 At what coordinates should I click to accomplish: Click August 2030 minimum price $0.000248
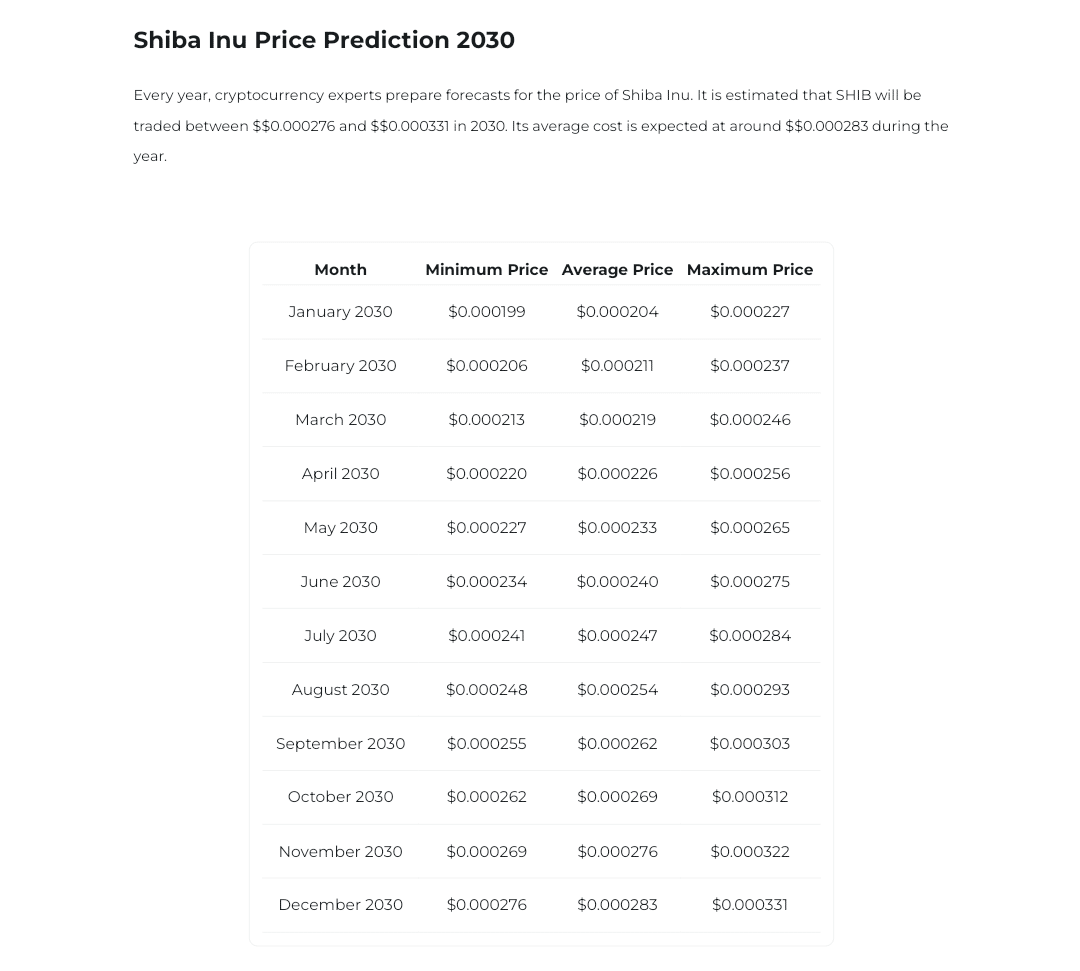(486, 689)
